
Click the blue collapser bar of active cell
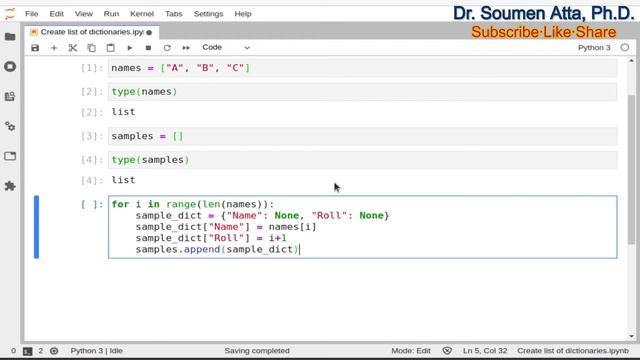tap(36, 227)
